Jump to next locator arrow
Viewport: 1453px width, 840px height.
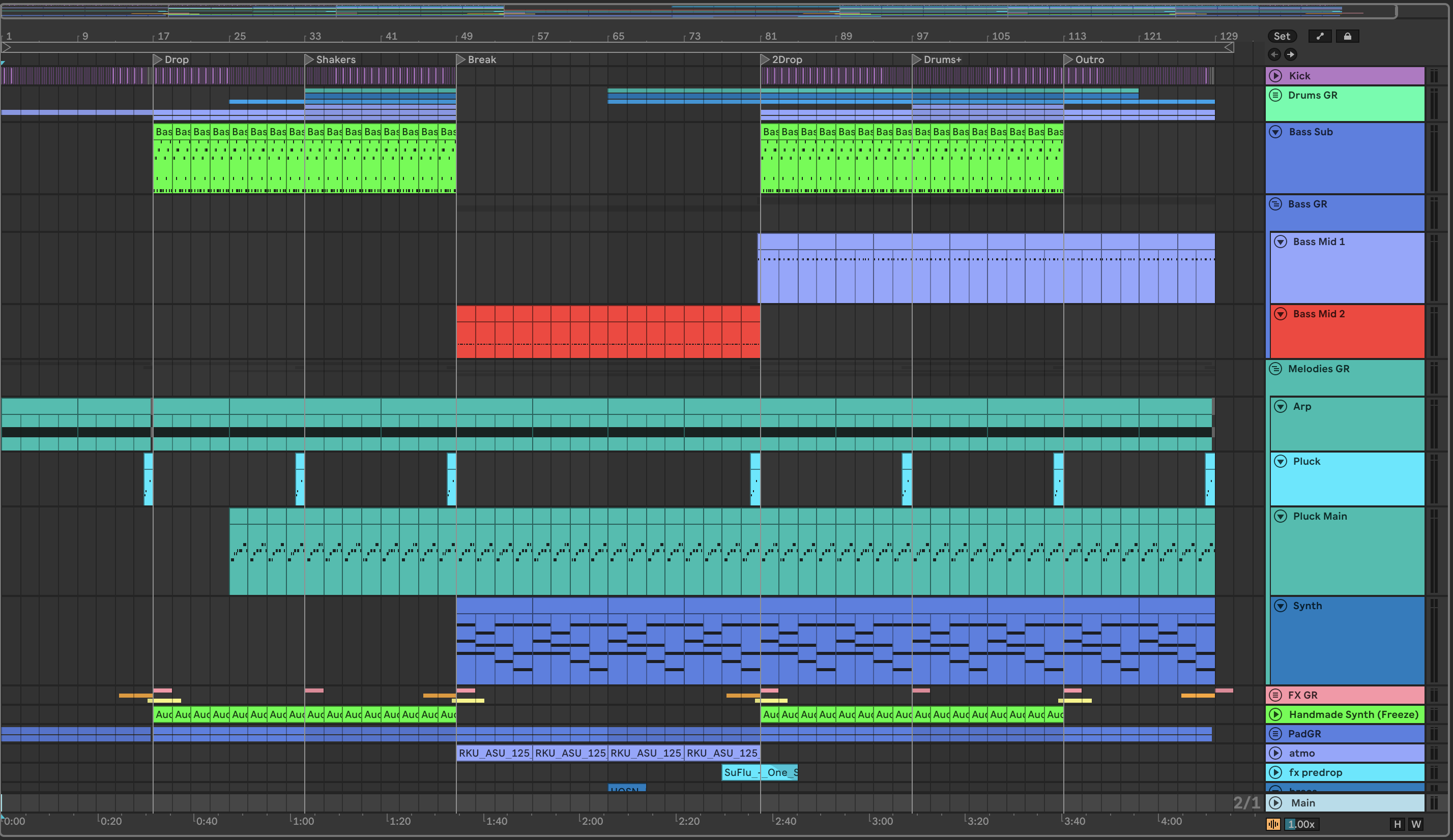tap(1290, 54)
